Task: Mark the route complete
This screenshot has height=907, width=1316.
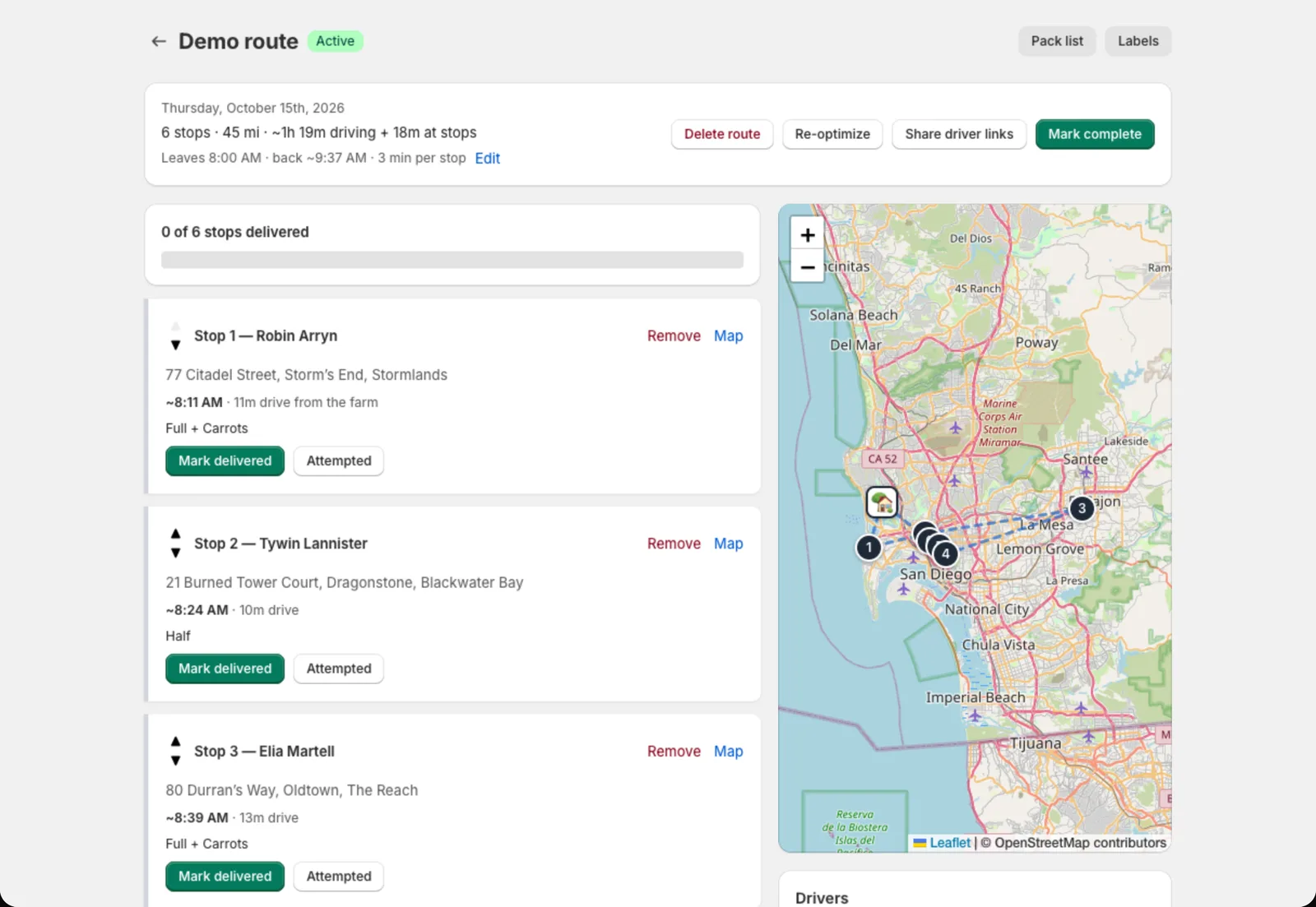Action: click(1095, 134)
